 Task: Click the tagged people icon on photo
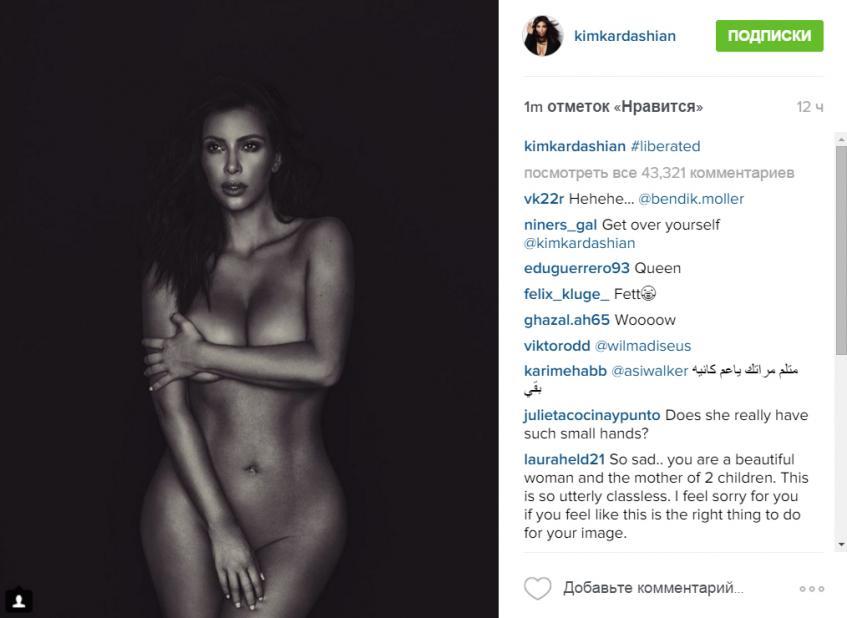(x=19, y=601)
